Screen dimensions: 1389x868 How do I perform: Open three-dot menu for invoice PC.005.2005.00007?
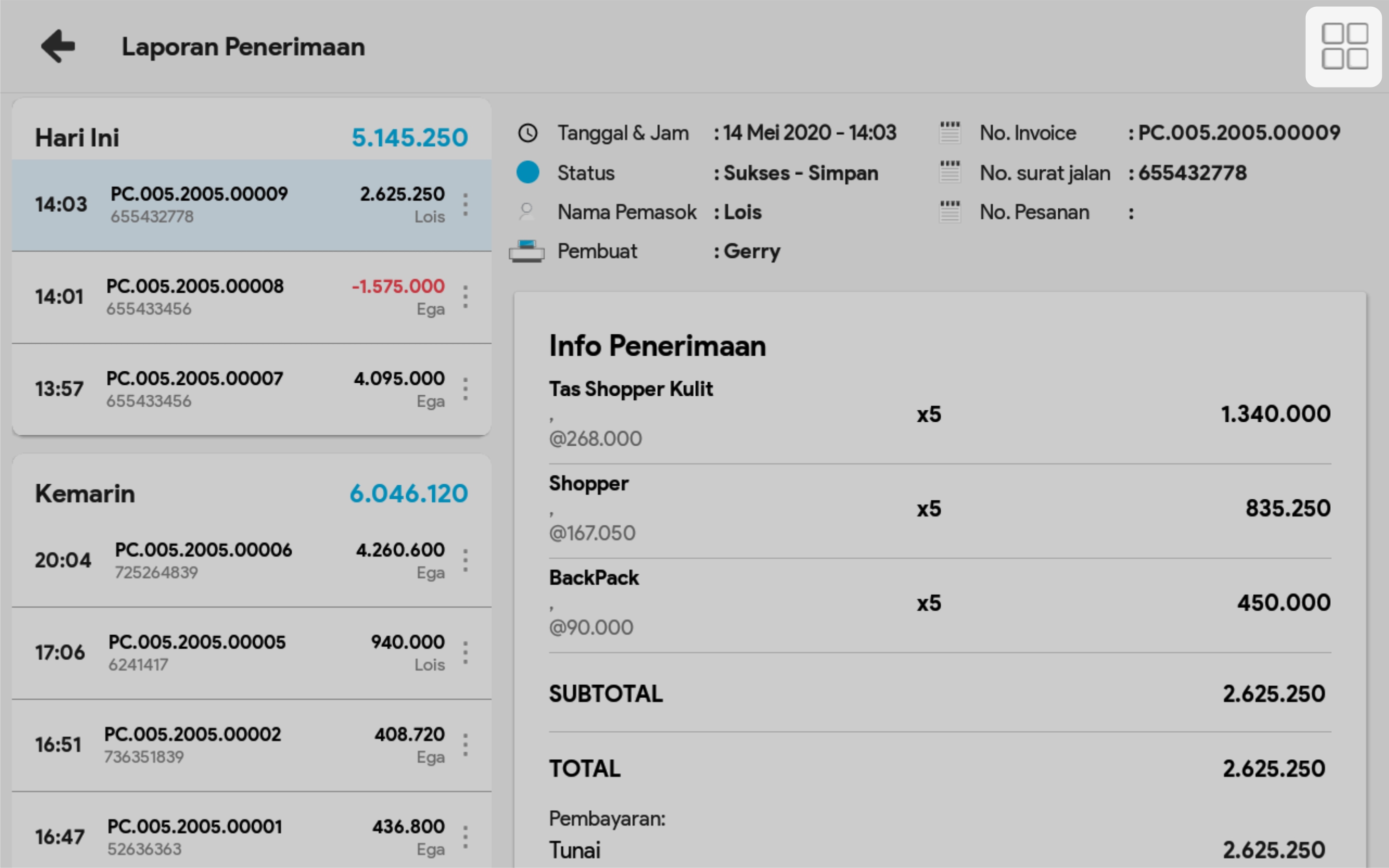465,389
